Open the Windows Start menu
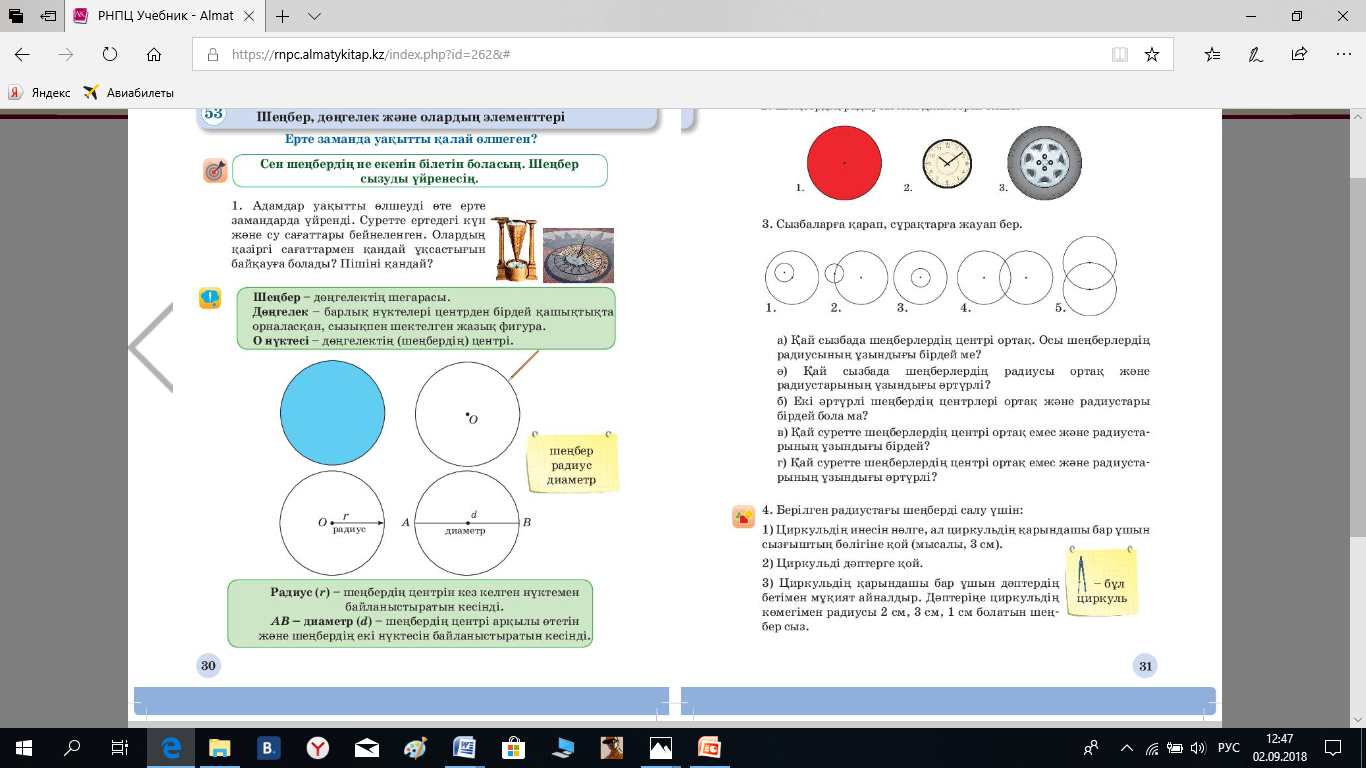The image size is (1366, 768). [24, 748]
